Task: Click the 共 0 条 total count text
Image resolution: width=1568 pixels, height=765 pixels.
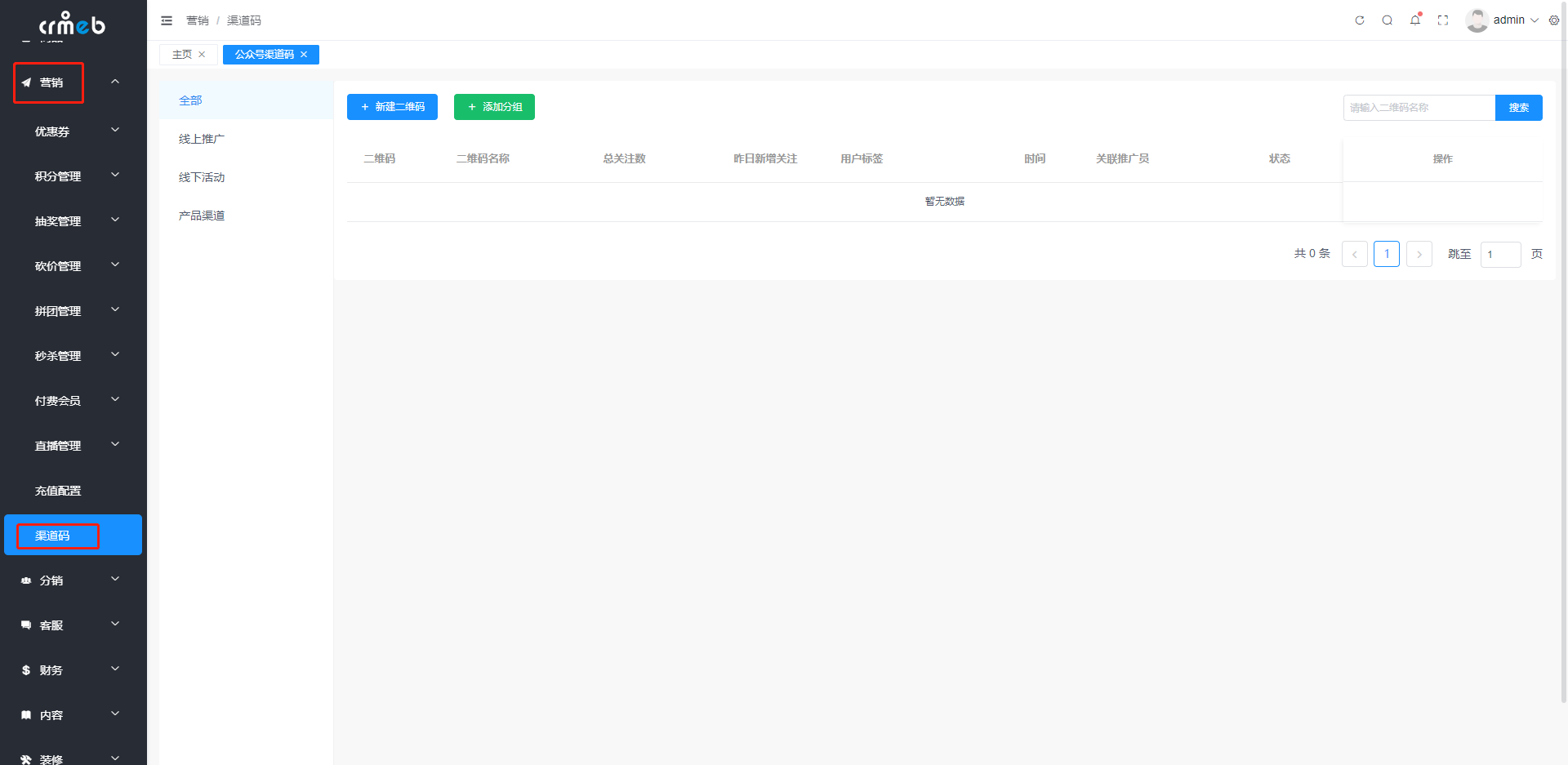Action: click(x=1312, y=254)
